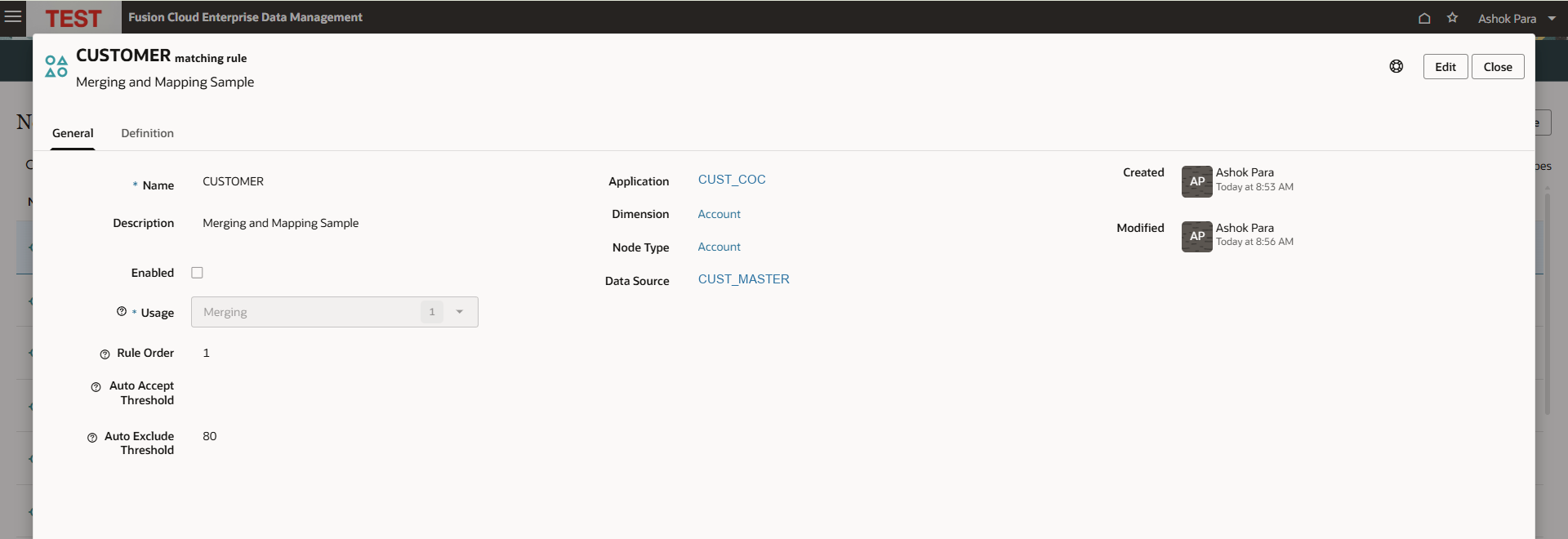Open help via lifebuoy icon
1568x539 pixels.
pos(1396,66)
